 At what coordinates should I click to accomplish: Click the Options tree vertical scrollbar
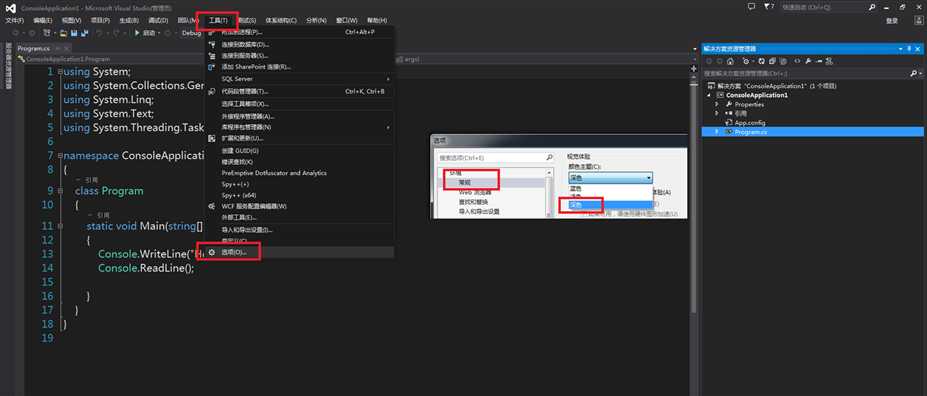pyautogui.click(x=550, y=193)
